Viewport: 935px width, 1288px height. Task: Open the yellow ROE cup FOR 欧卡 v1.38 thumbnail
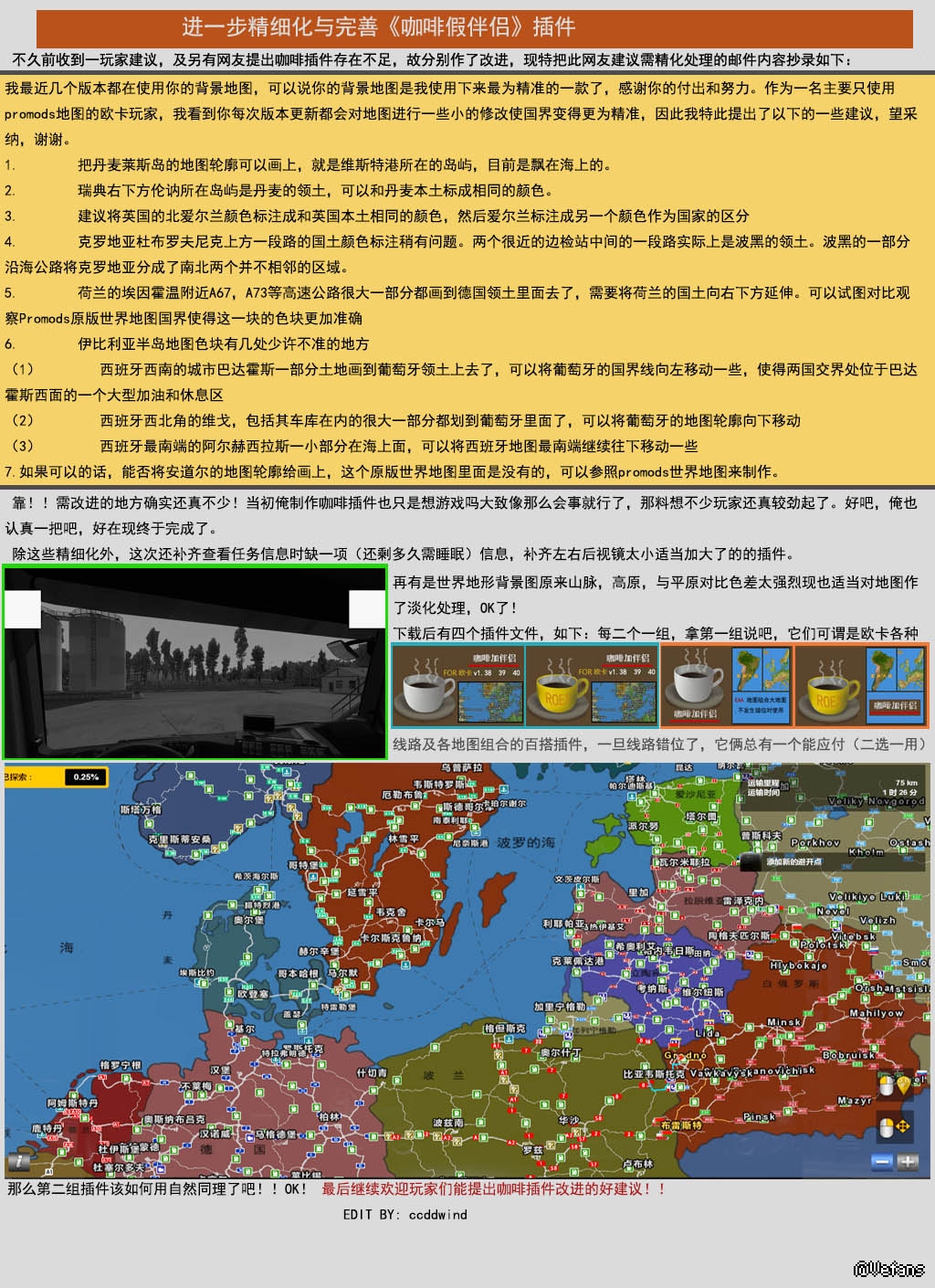pyautogui.click(x=592, y=685)
